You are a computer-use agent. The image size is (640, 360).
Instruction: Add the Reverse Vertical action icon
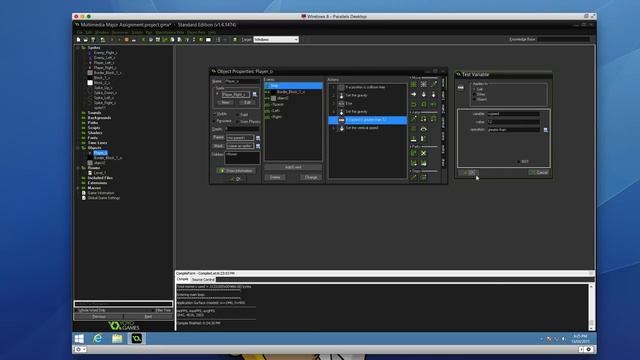pos(424,104)
